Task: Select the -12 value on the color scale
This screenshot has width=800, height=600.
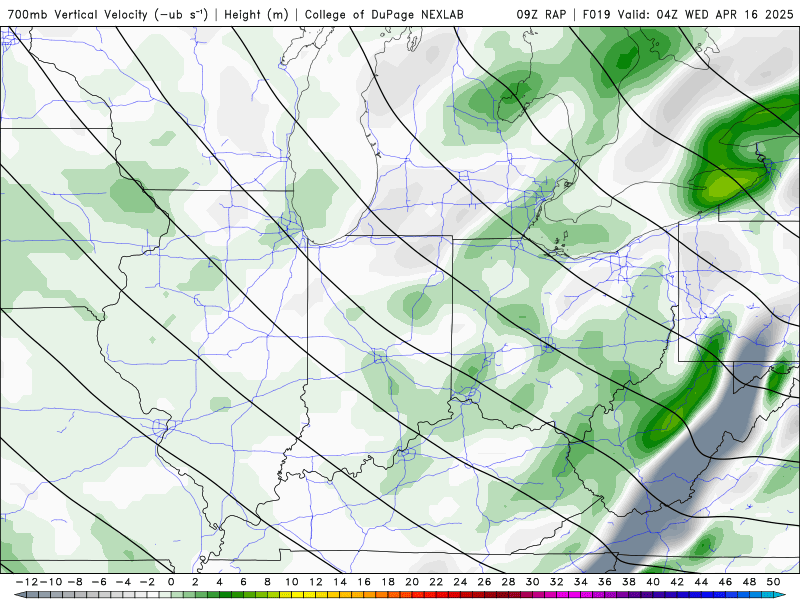Action: click(x=26, y=582)
